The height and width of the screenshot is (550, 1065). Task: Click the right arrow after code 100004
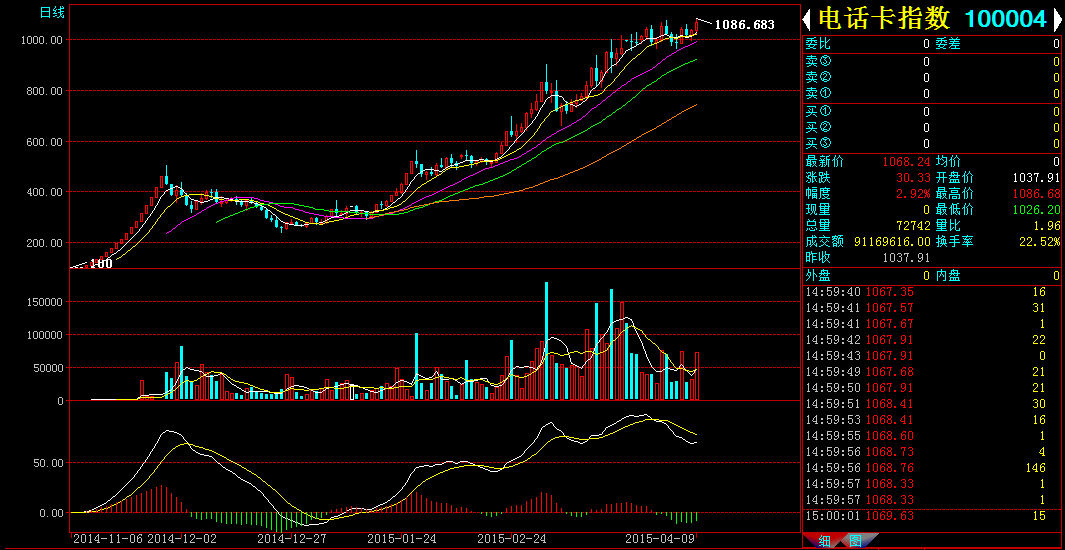pyautogui.click(x=1057, y=18)
